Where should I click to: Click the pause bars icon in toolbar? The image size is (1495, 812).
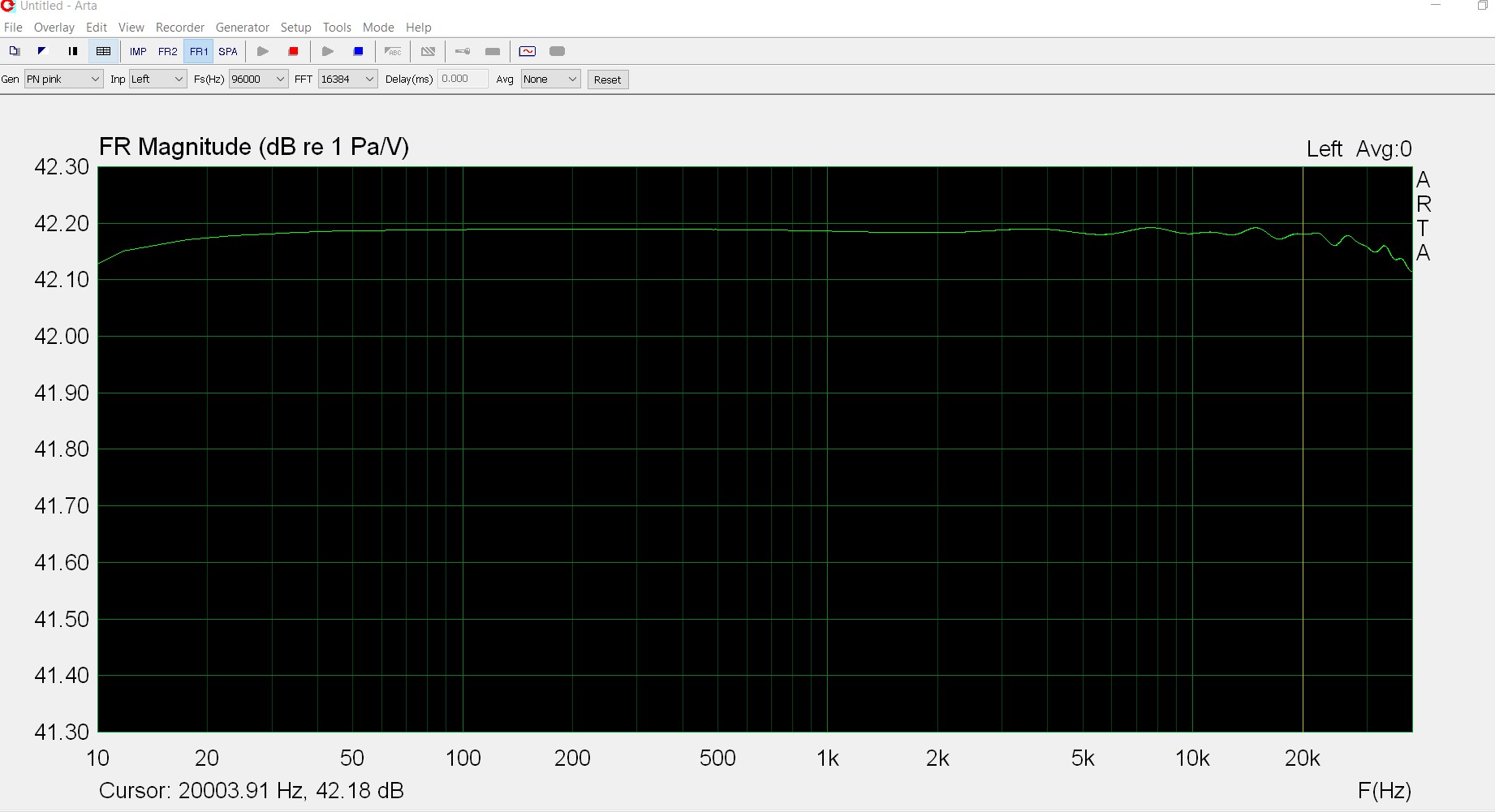pos(73,51)
